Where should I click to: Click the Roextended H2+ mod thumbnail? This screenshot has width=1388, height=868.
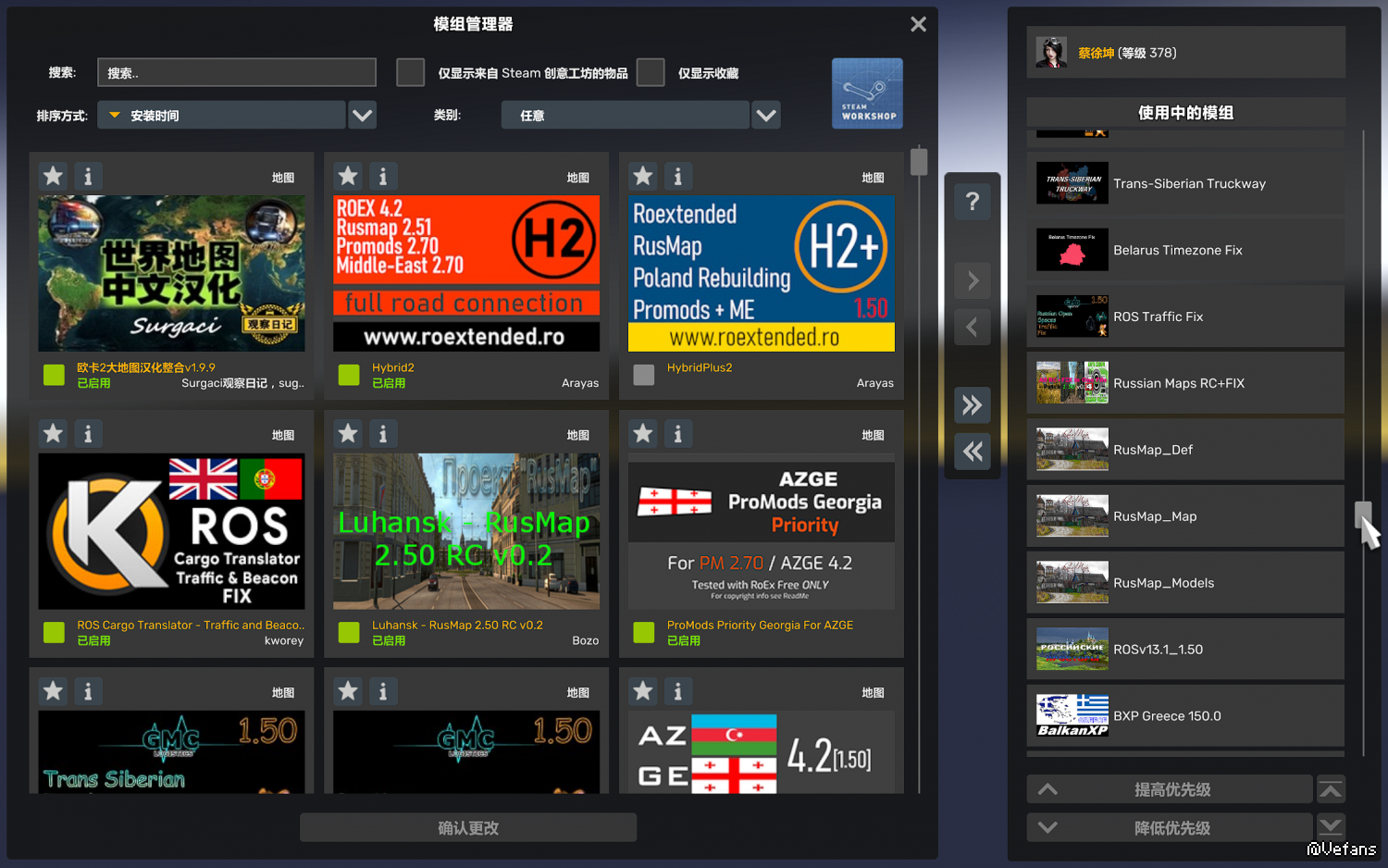[x=762, y=273]
